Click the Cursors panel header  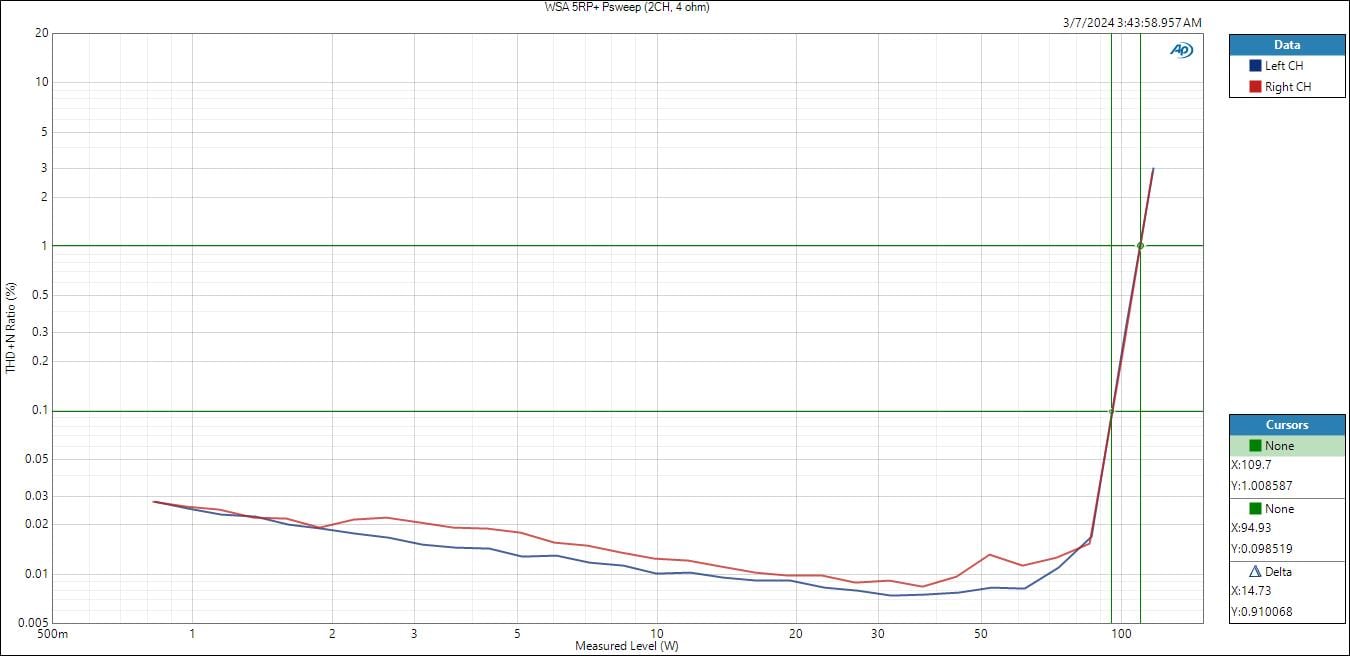pos(1287,425)
